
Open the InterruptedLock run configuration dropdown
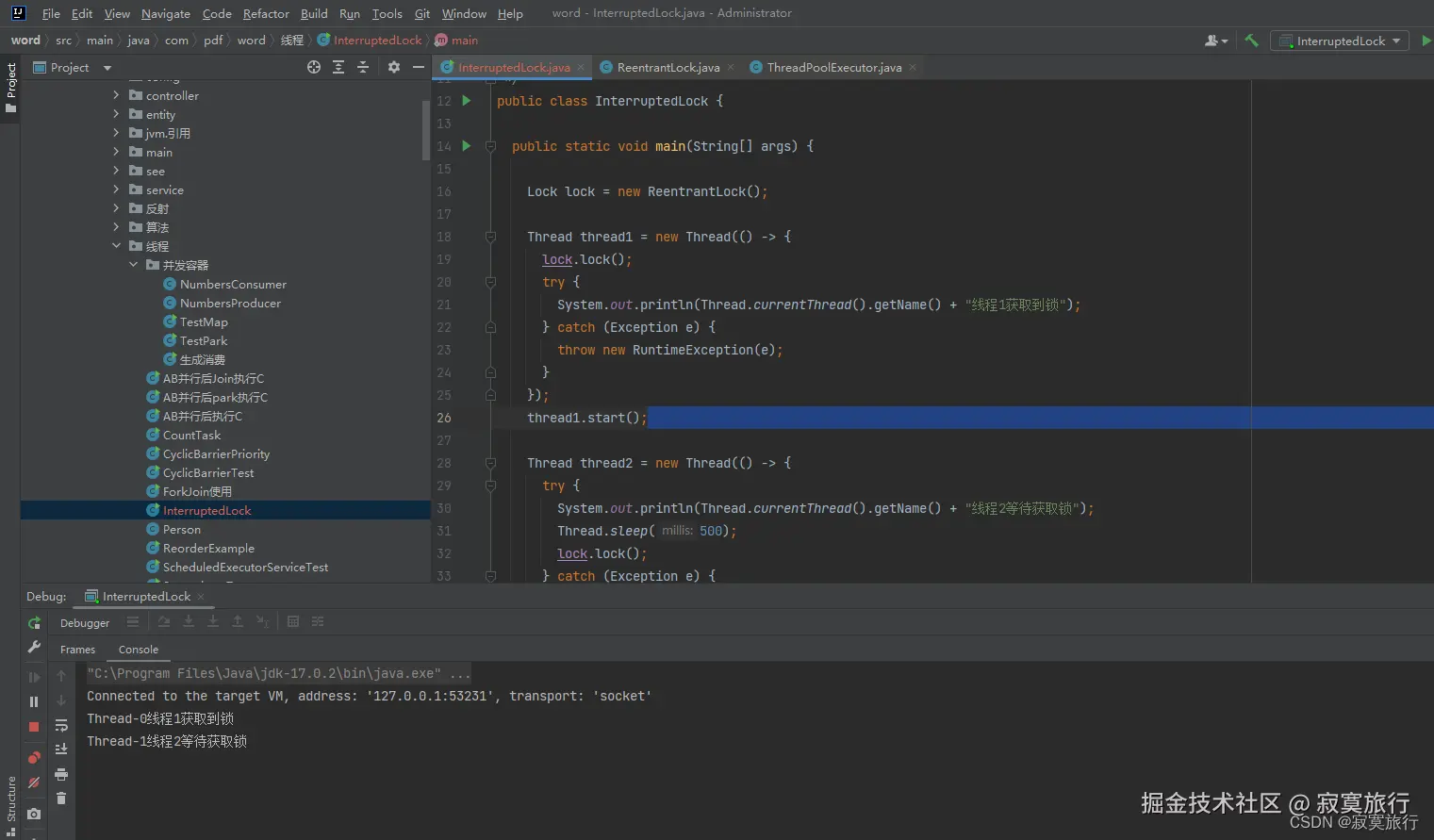(1340, 41)
